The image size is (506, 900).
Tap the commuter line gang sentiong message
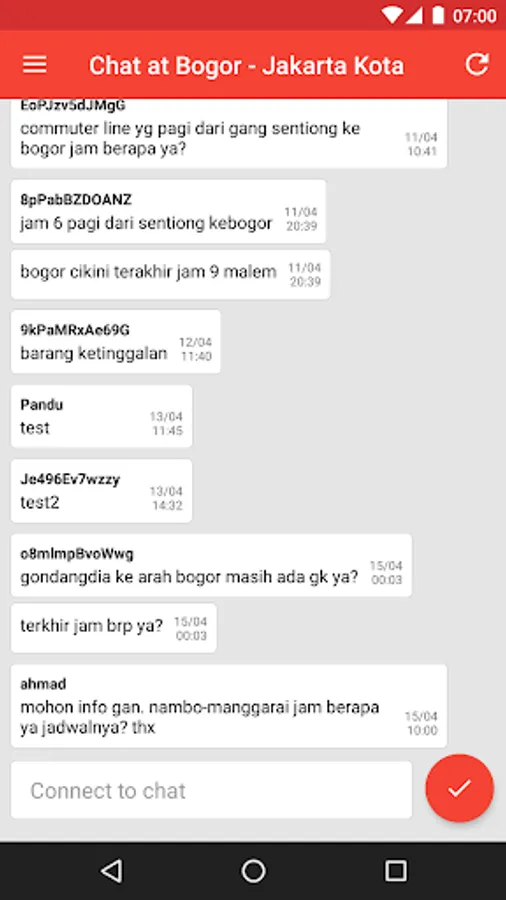[229, 134]
